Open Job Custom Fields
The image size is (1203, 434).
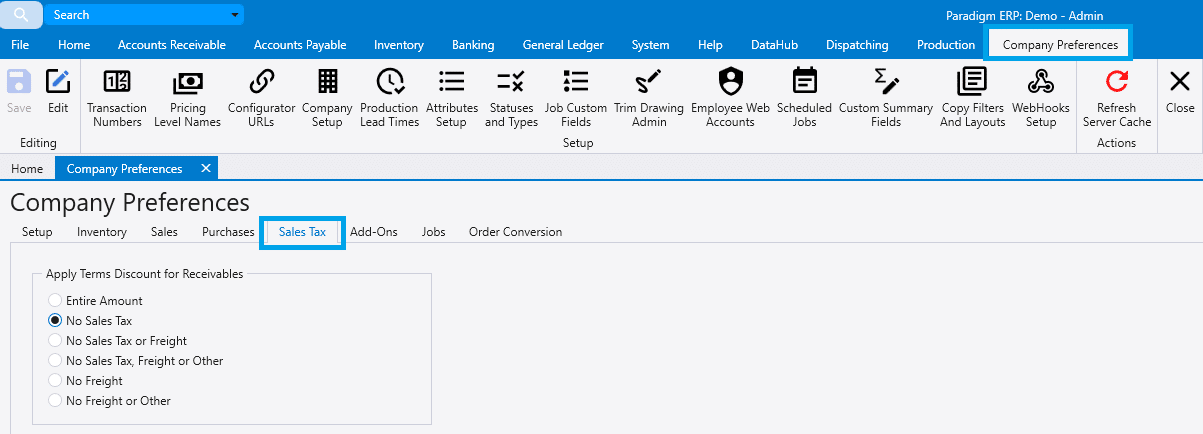point(575,98)
